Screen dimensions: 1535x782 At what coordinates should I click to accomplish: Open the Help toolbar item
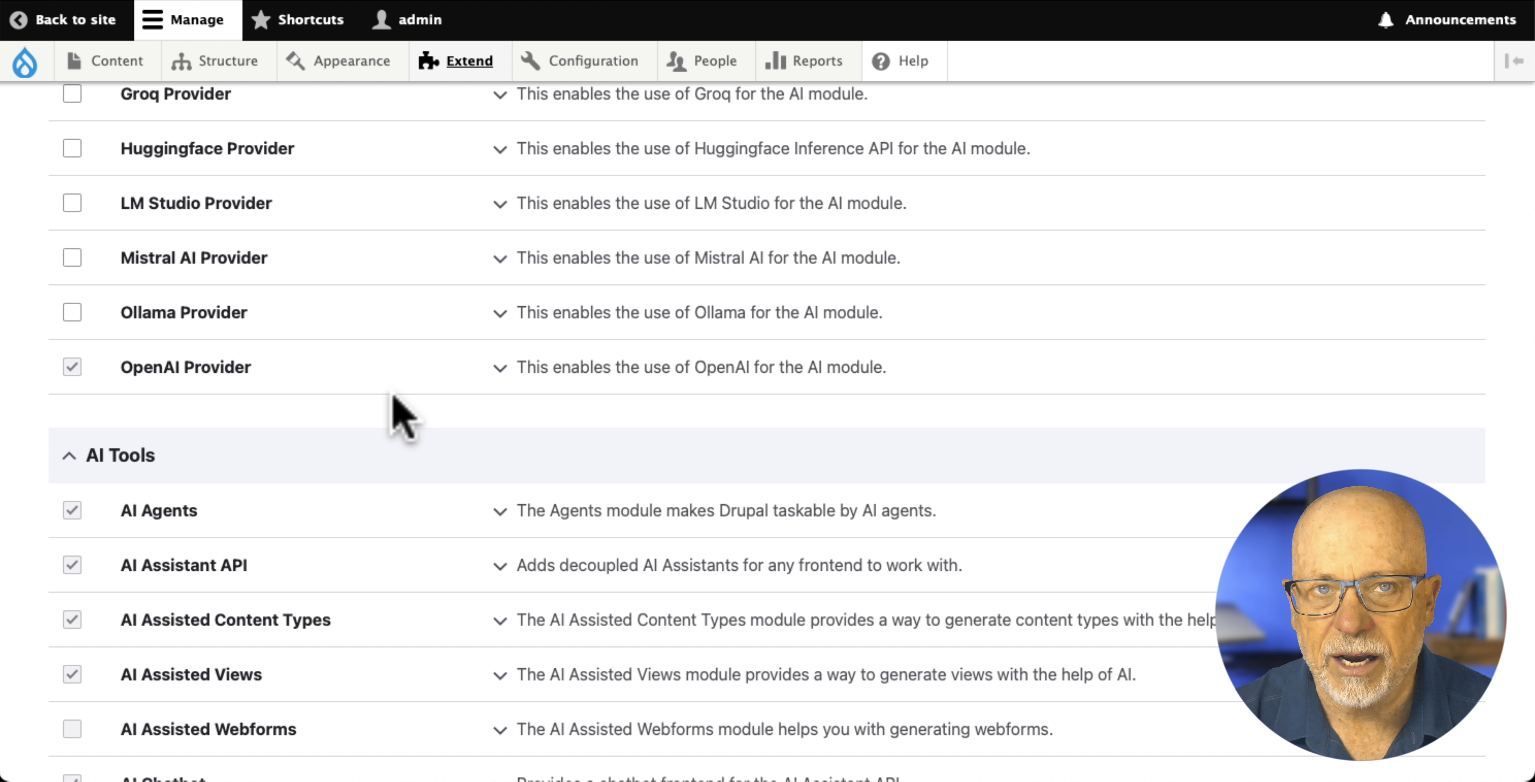[x=900, y=61]
